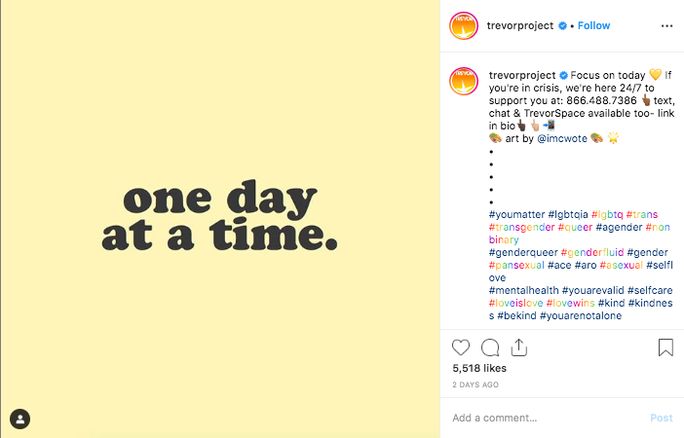Open the three-dot more options menu
684x438 pixels.
point(667,26)
